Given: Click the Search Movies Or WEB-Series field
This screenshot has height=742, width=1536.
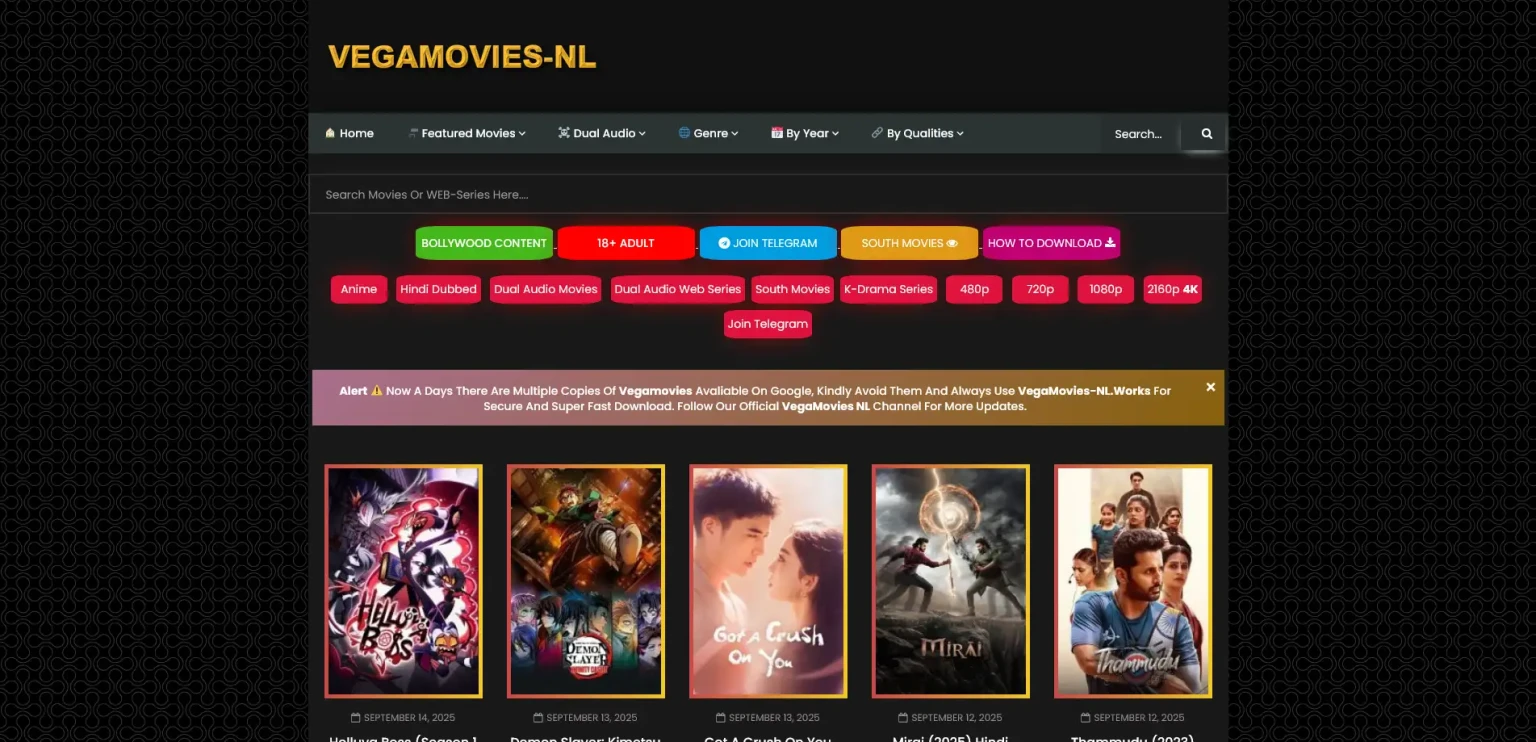Looking at the screenshot, I should [x=768, y=194].
